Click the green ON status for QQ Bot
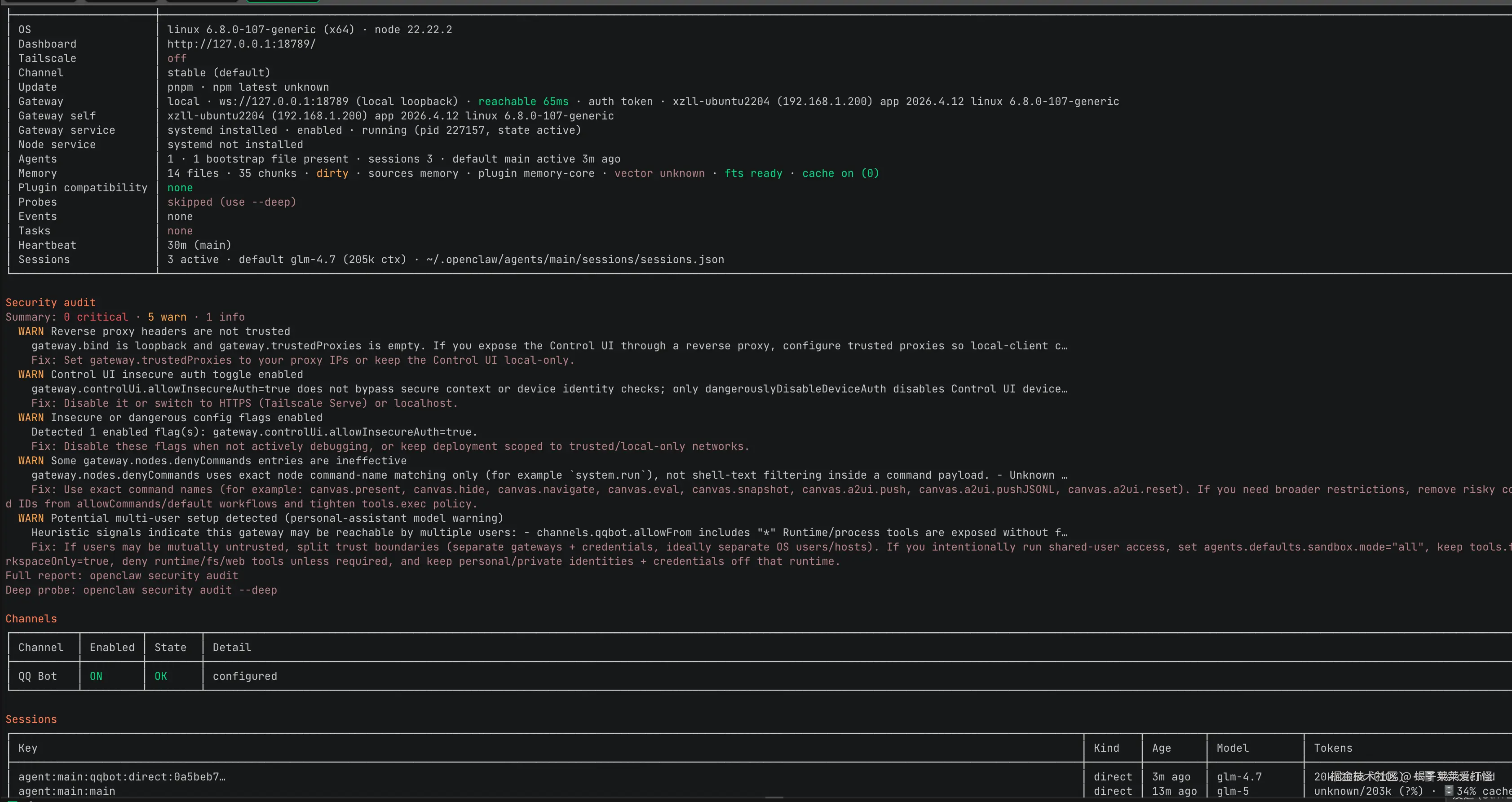 [96, 676]
